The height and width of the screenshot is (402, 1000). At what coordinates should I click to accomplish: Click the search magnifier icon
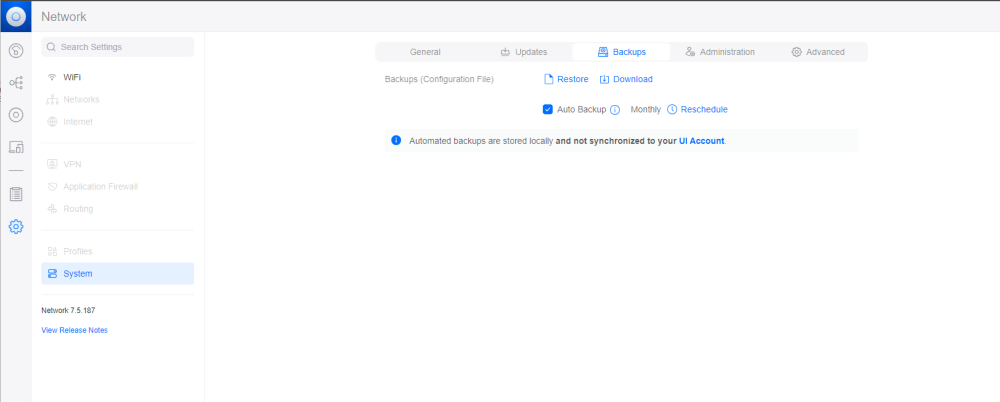click(x=52, y=47)
